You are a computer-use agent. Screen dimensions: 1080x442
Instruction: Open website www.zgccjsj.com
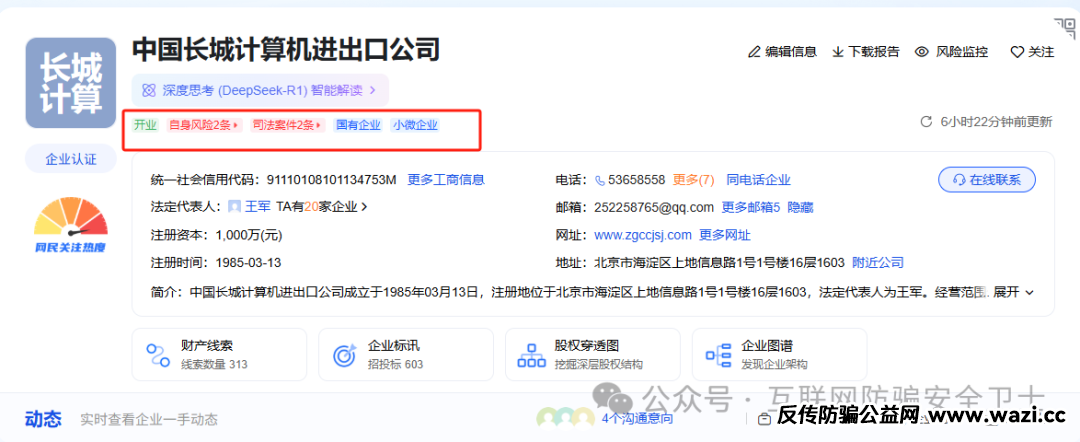pos(643,235)
